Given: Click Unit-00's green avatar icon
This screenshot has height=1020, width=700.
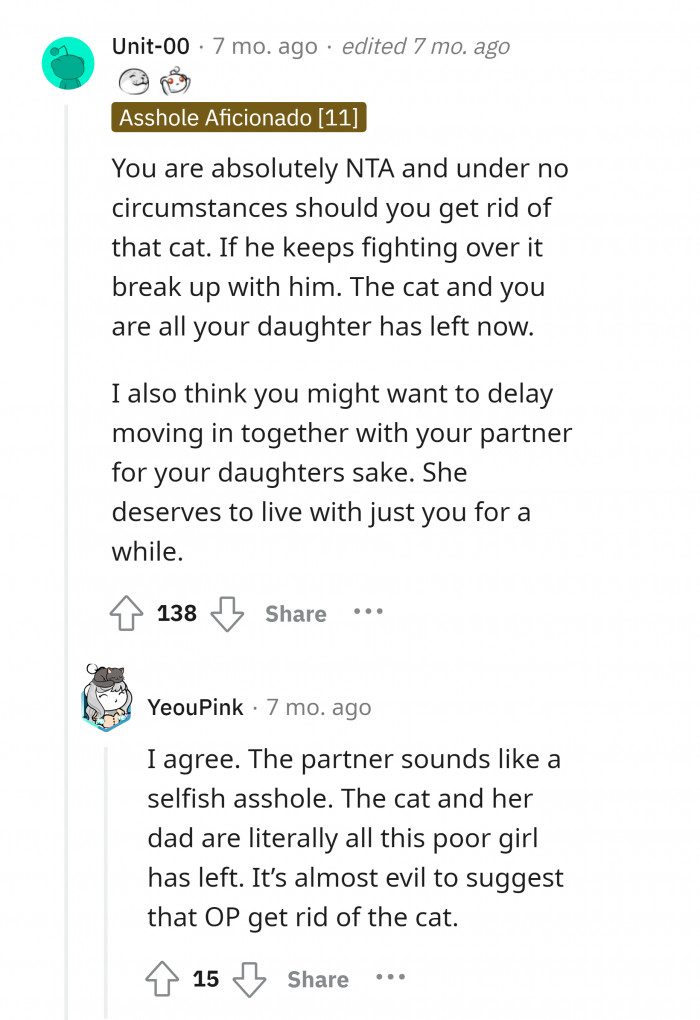Looking at the screenshot, I should (x=68, y=64).
